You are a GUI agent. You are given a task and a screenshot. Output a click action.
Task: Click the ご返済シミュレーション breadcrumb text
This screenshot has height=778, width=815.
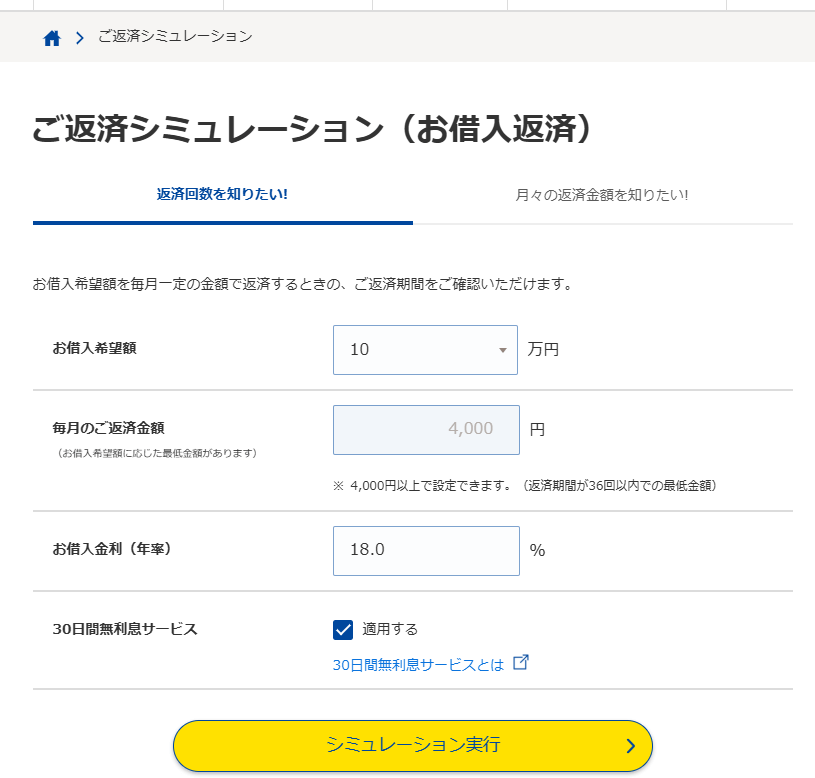[175, 37]
